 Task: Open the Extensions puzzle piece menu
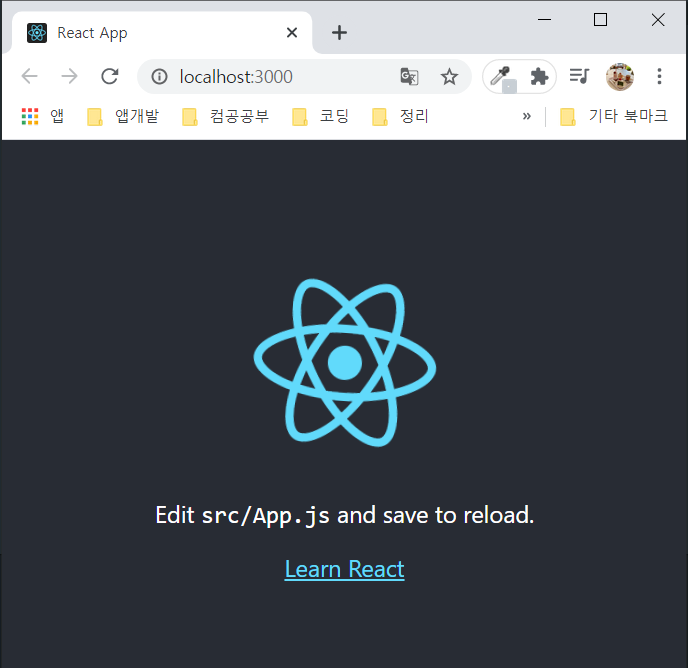click(x=539, y=77)
